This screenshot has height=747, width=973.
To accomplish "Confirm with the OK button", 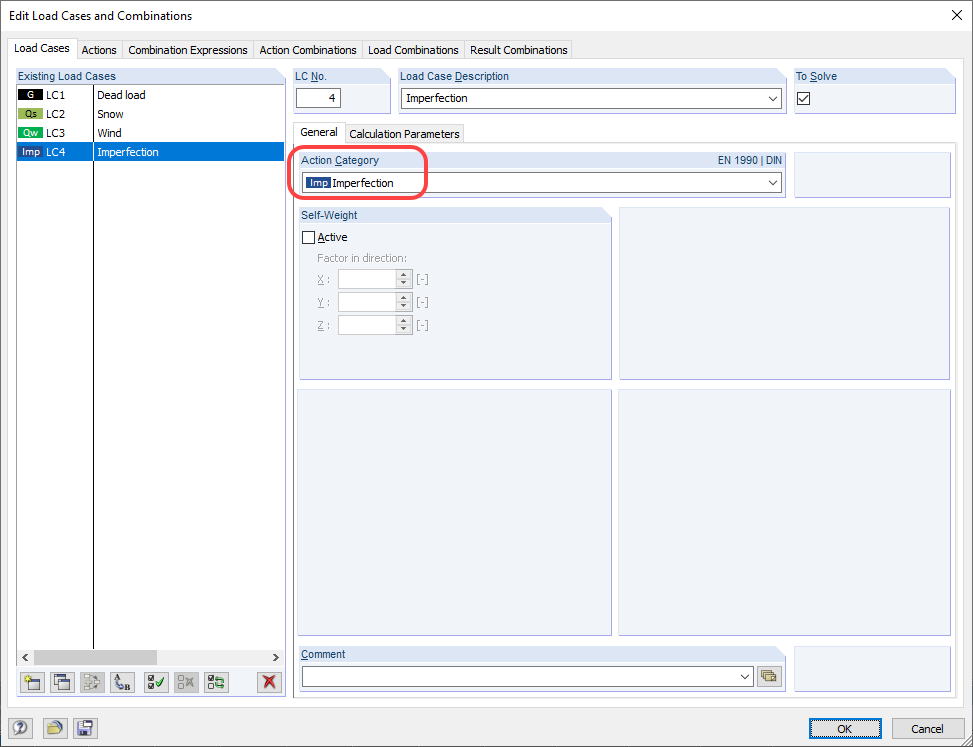I will pyautogui.click(x=845, y=728).
